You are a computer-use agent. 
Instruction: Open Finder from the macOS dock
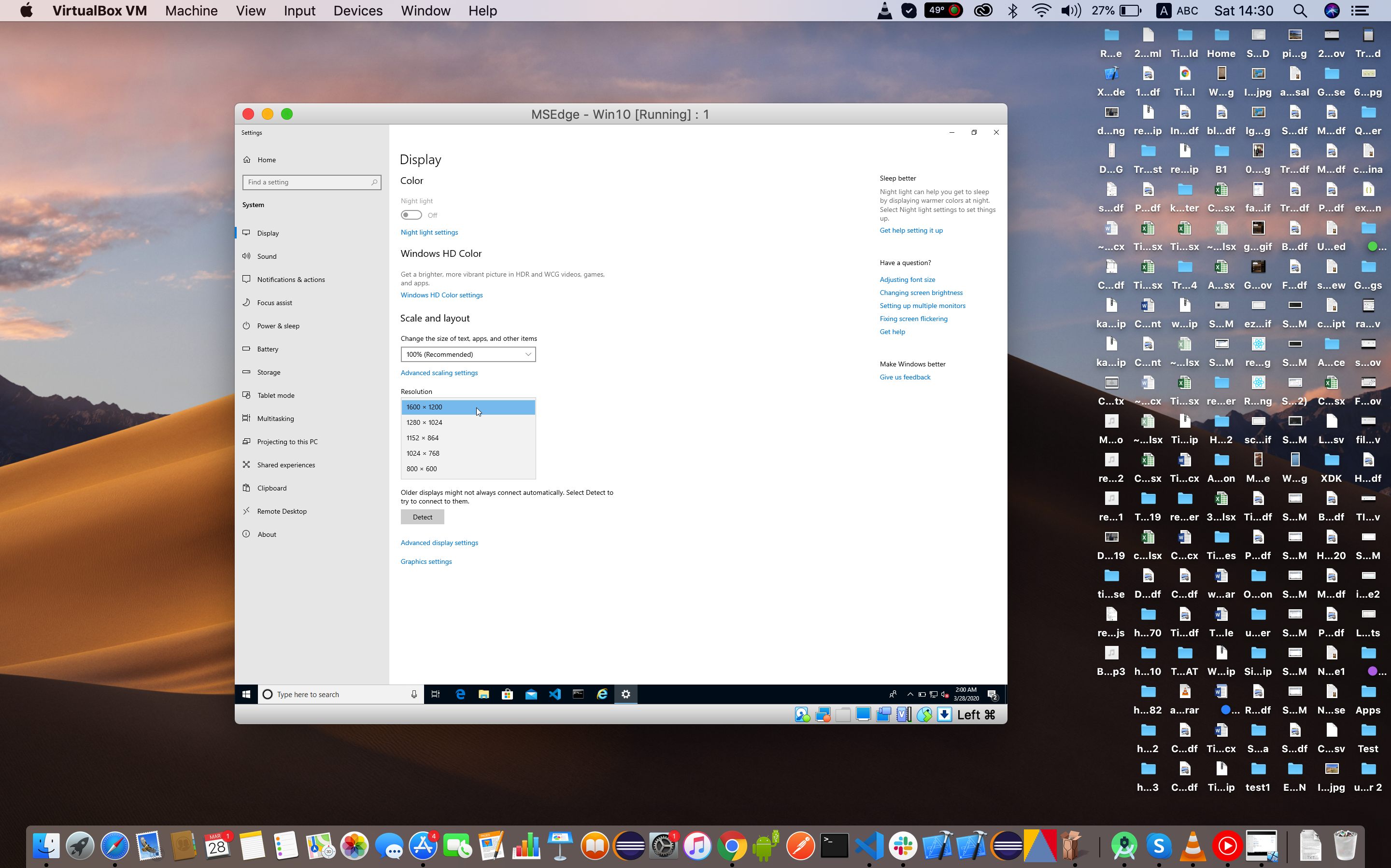pyautogui.click(x=46, y=846)
